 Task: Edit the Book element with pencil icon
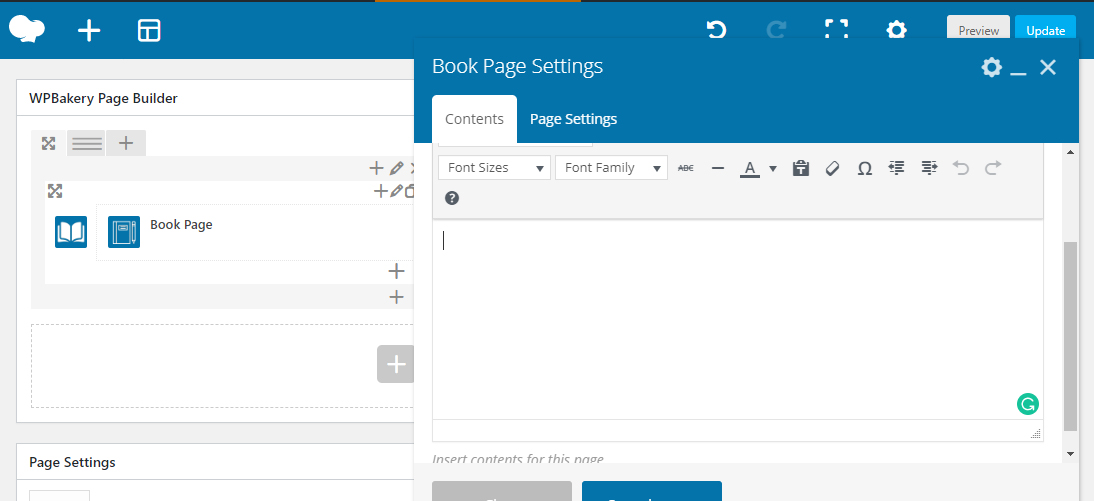click(396, 190)
